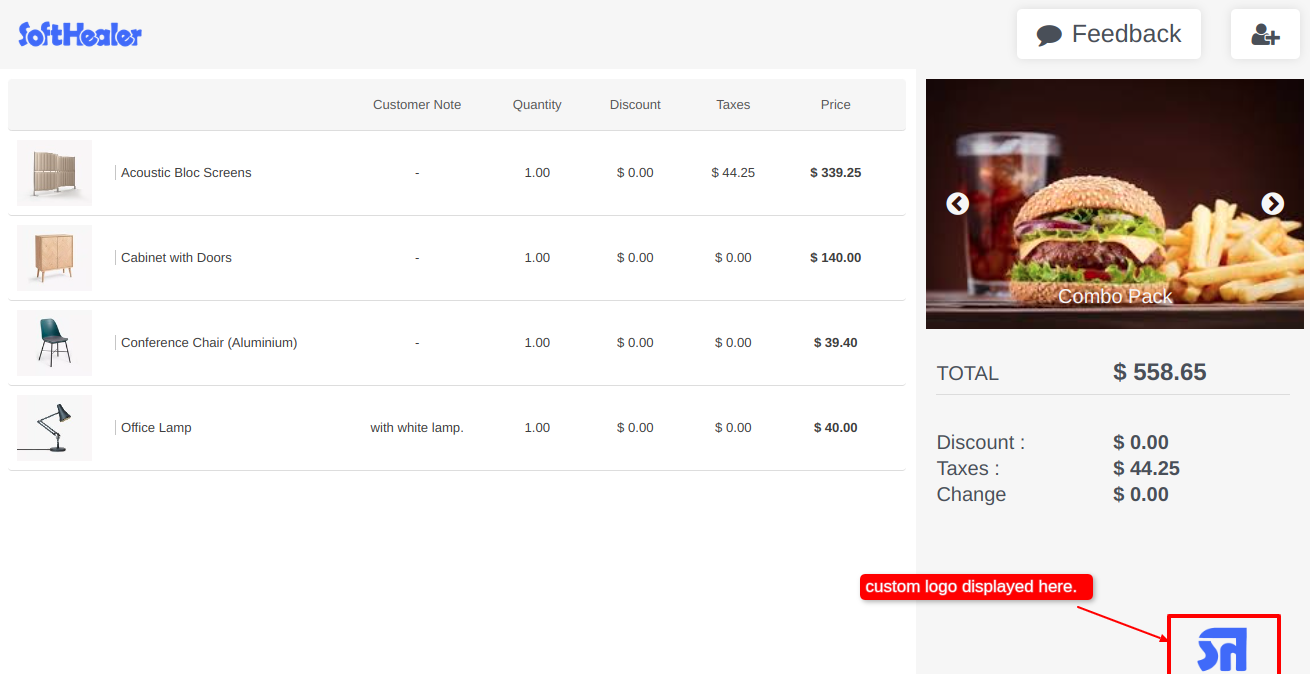The width and height of the screenshot is (1310, 674).
Task: Click the Office Lamp product image
Action: click(x=54, y=428)
